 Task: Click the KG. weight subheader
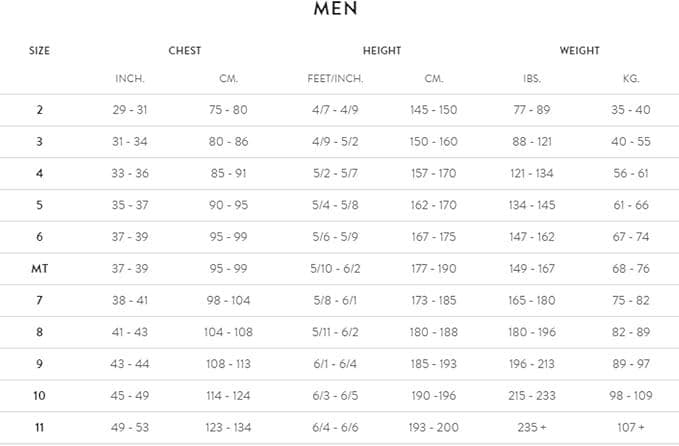(630, 78)
